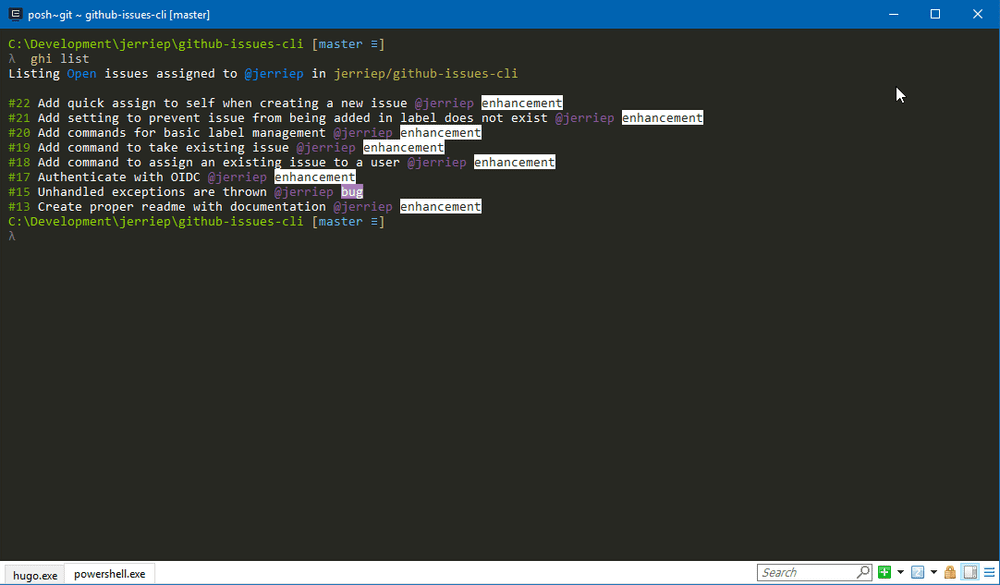Screen dimensions: 1000x585
Task: Click the ConEmu title bar app icon
Action: (x=15, y=14)
